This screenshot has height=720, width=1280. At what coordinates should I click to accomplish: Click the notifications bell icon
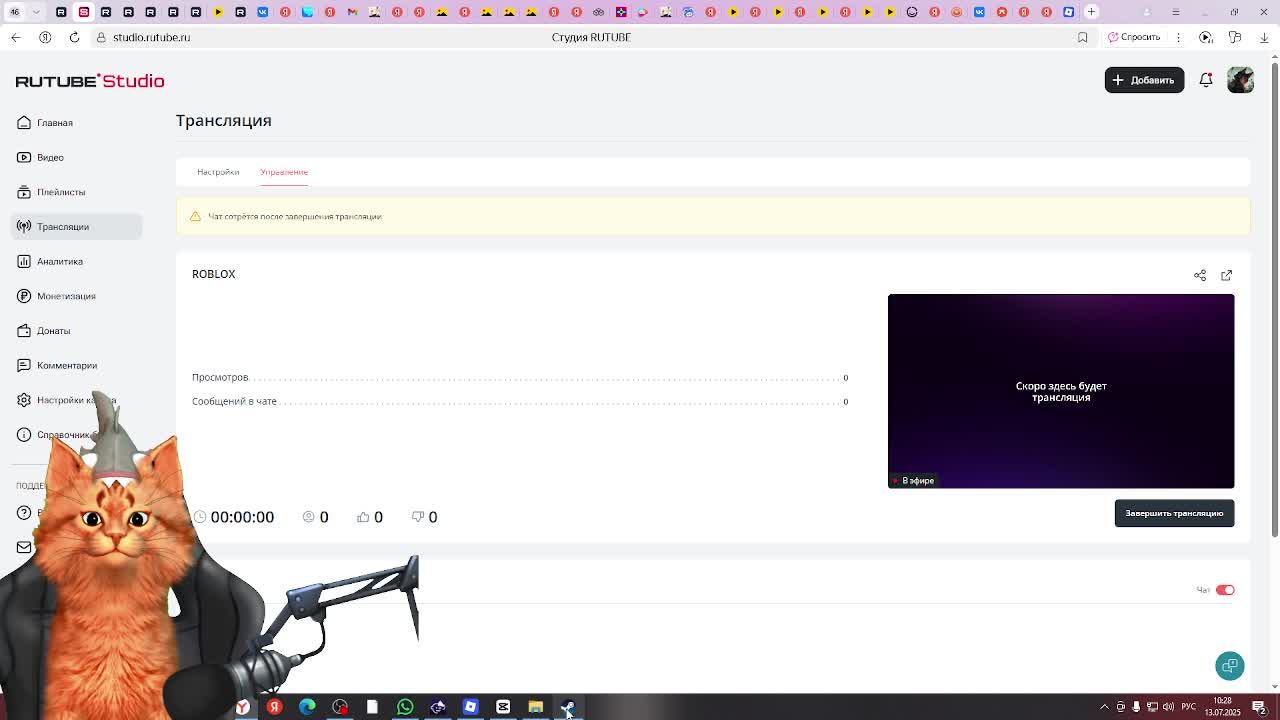[x=1206, y=80]
